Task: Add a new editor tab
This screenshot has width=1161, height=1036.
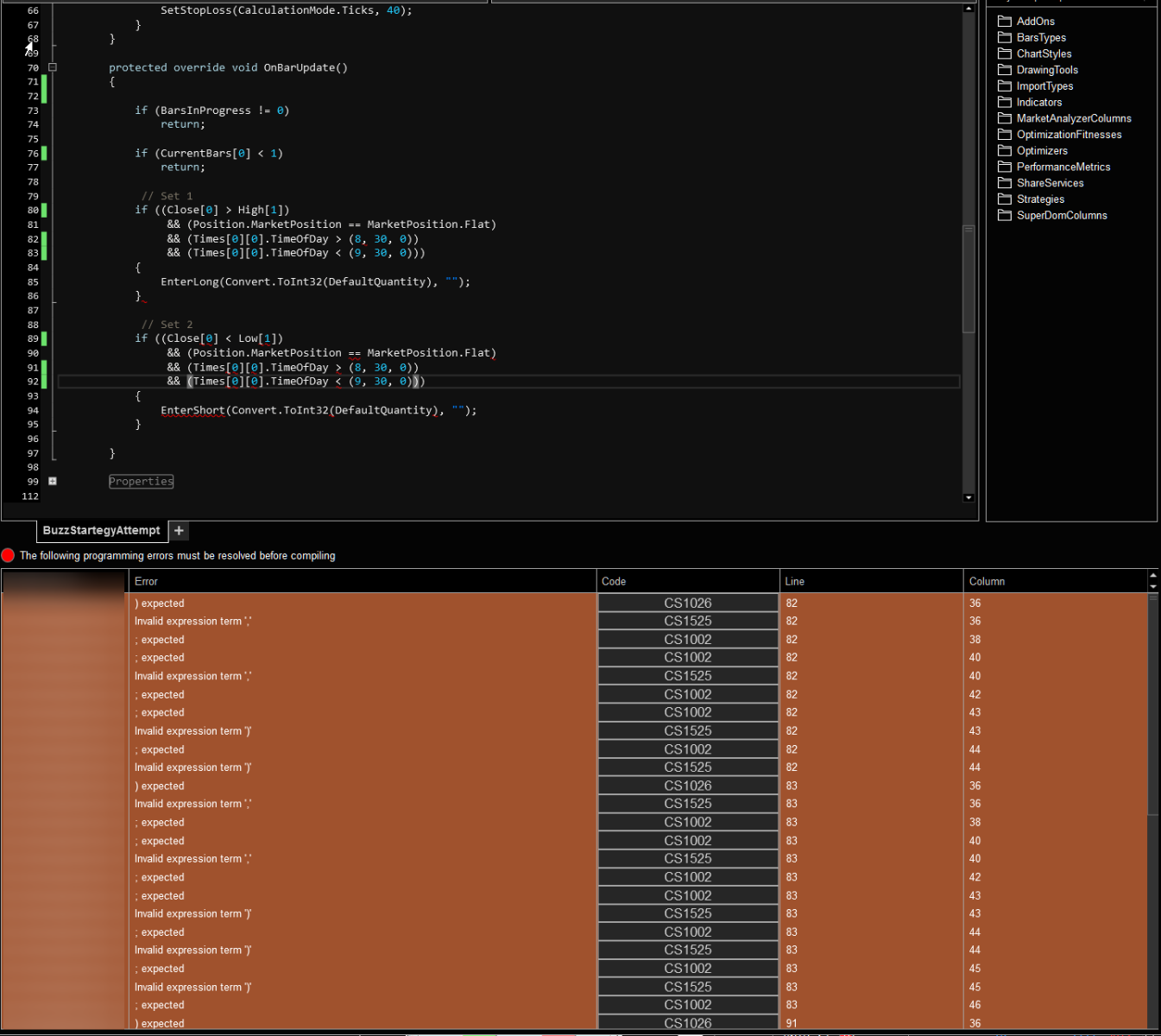Action: click(179, 531)
